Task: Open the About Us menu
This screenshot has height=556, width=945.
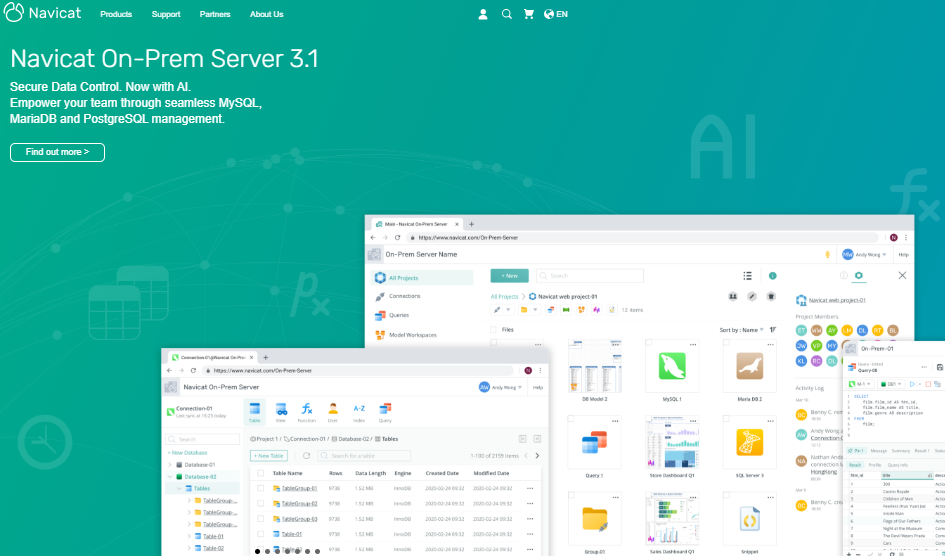Action: [x=266, y=14]
